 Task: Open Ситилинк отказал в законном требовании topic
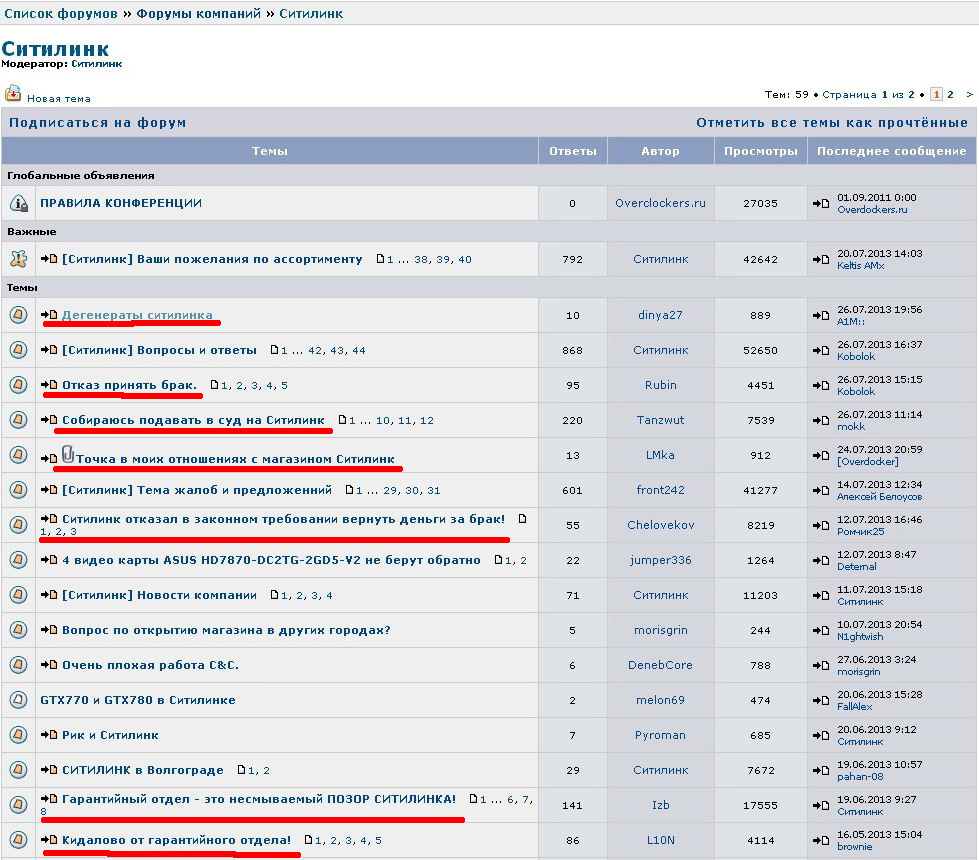tap(283, 518)
